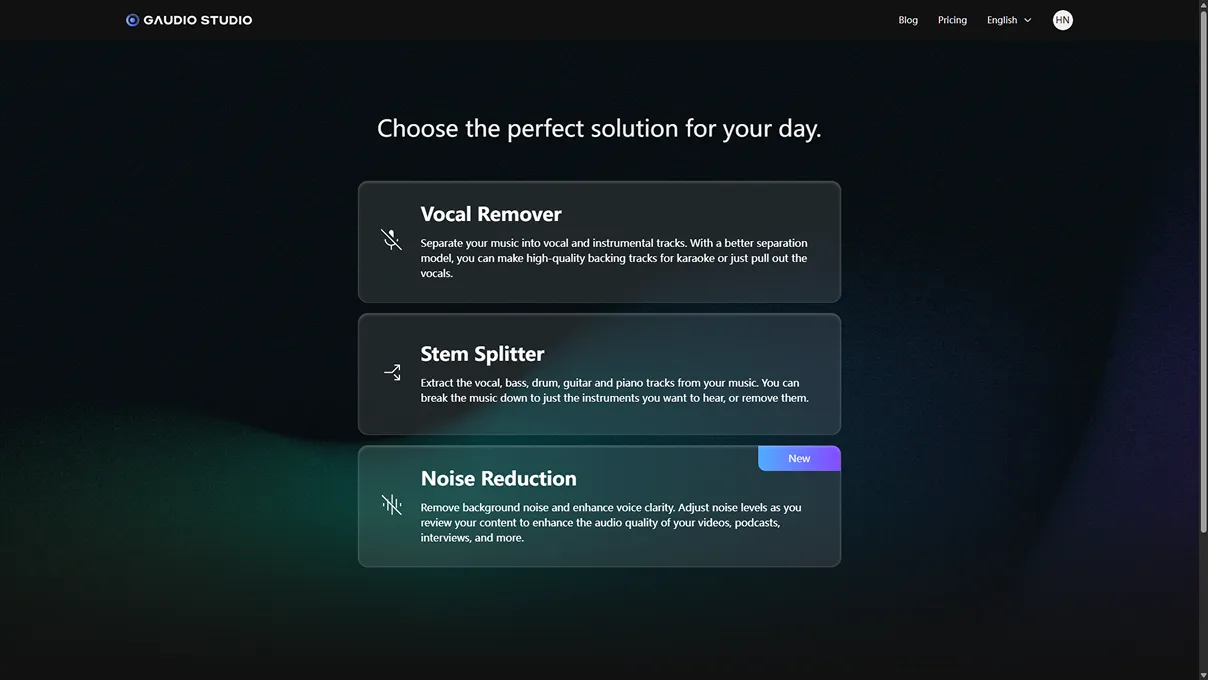Go to the Pricing page
This screenshot has height=680, width=1208.
click(x=952, y=20)
